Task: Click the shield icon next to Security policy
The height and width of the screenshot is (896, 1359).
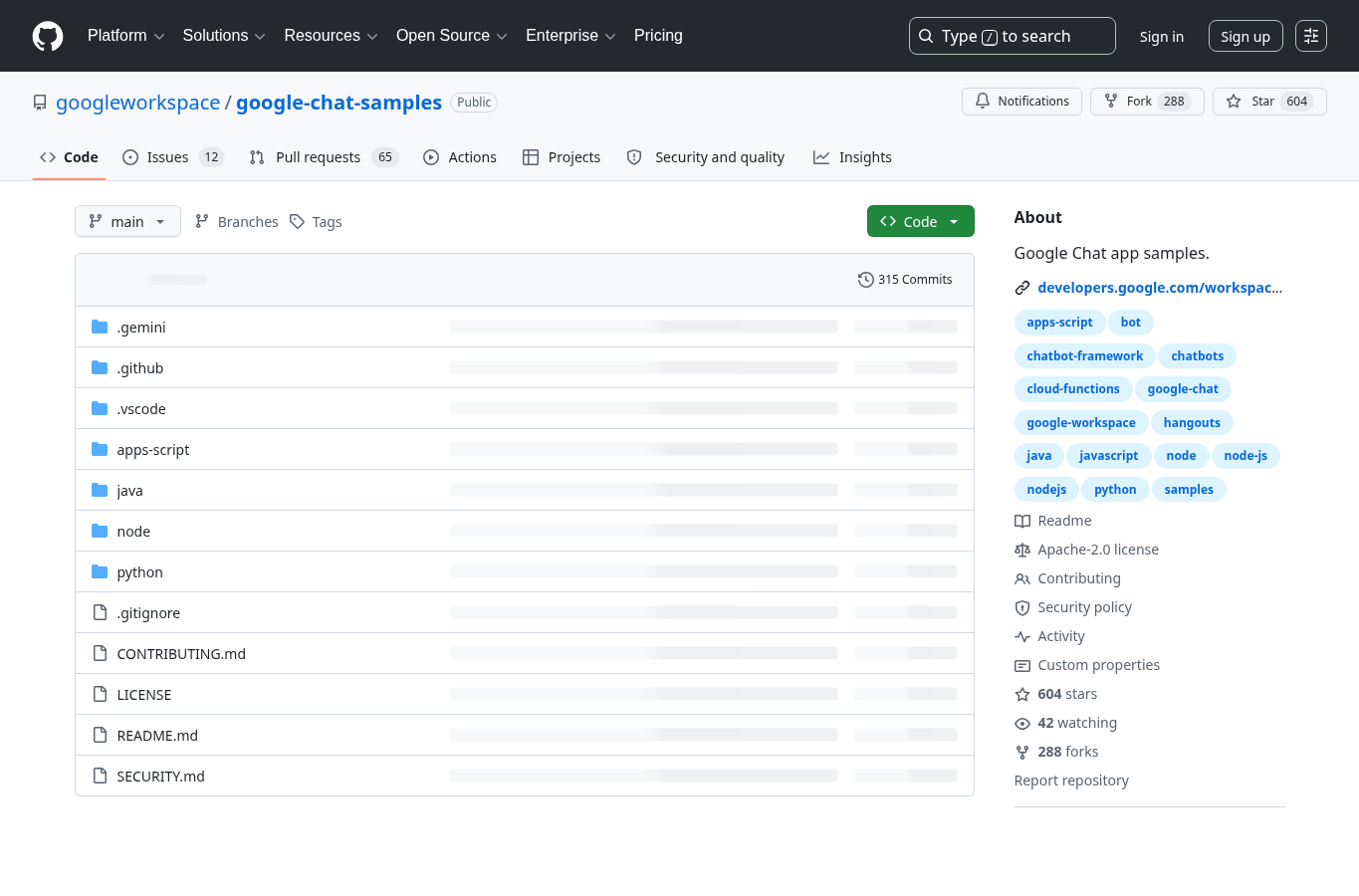Action: [x=1022, y=607]
